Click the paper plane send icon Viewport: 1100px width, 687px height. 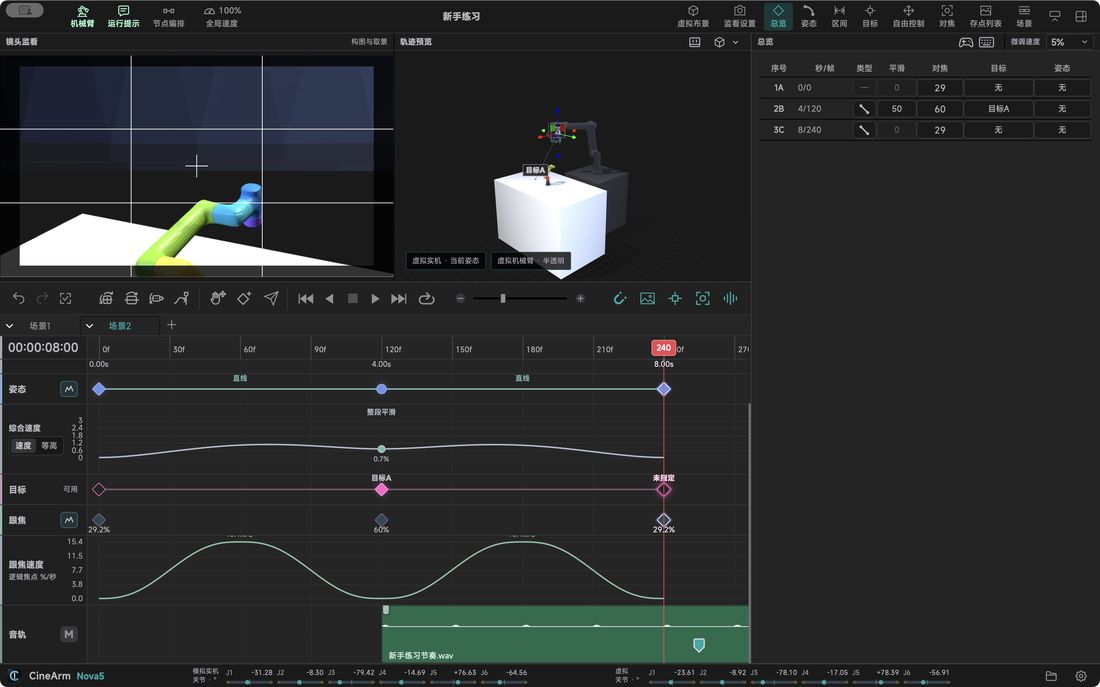271,298
